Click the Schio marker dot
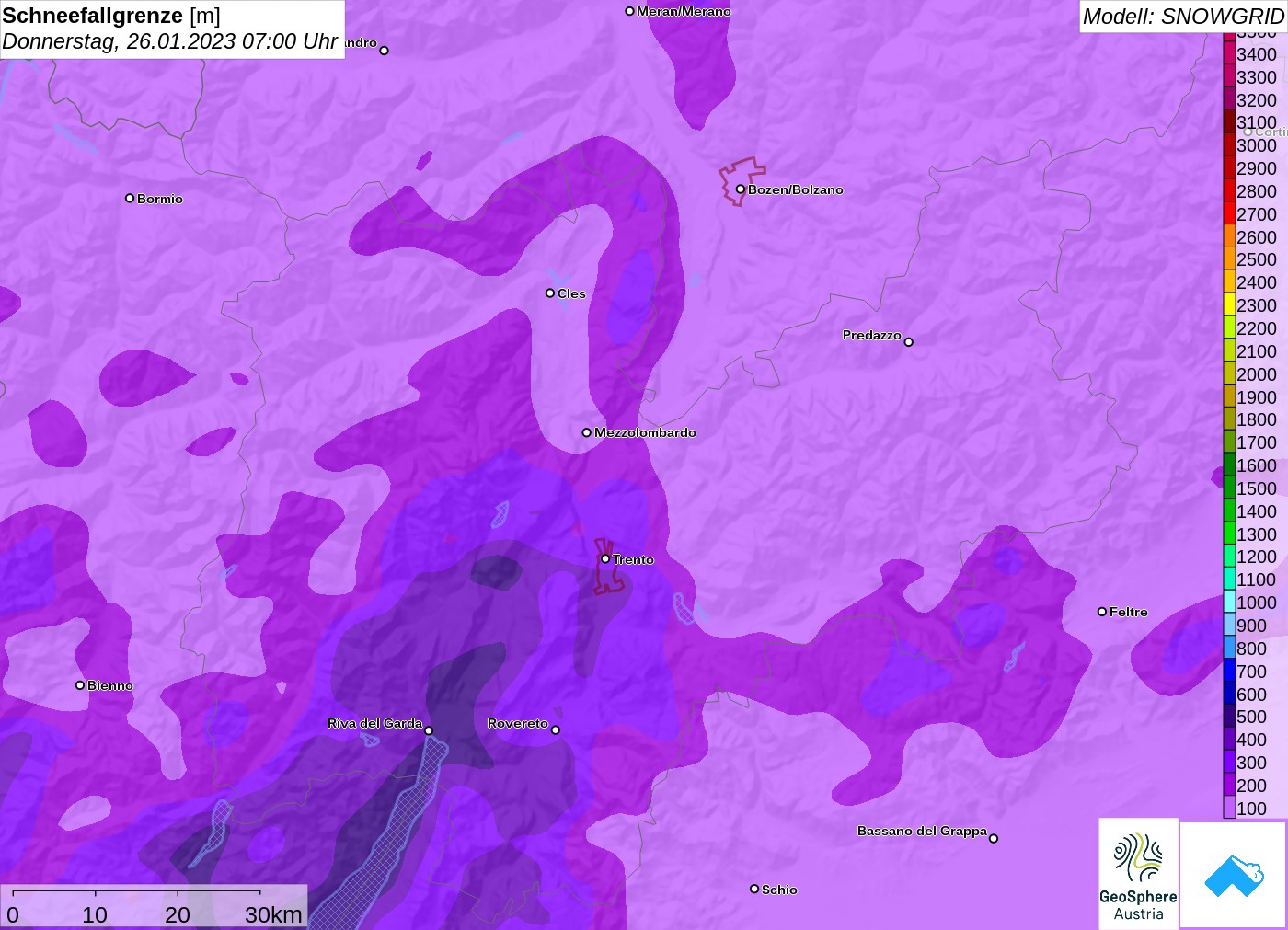 coord(754,889)
